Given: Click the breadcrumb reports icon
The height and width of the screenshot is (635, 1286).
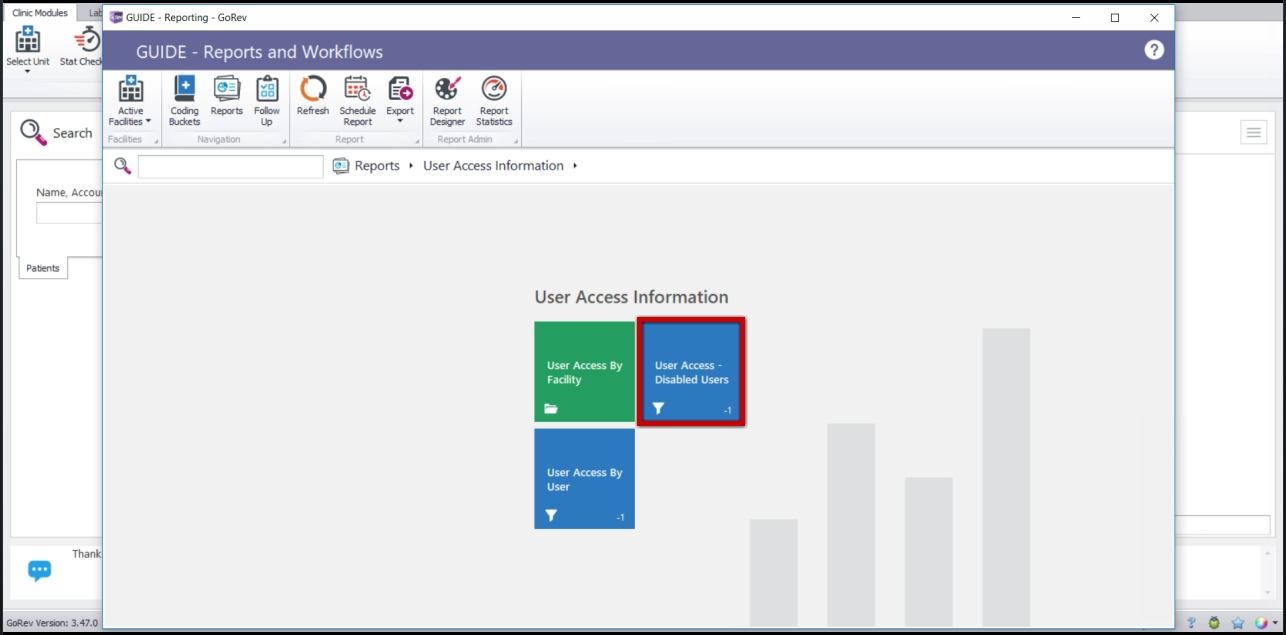Looking at the screenshot, I should click(x=340, y=166).
